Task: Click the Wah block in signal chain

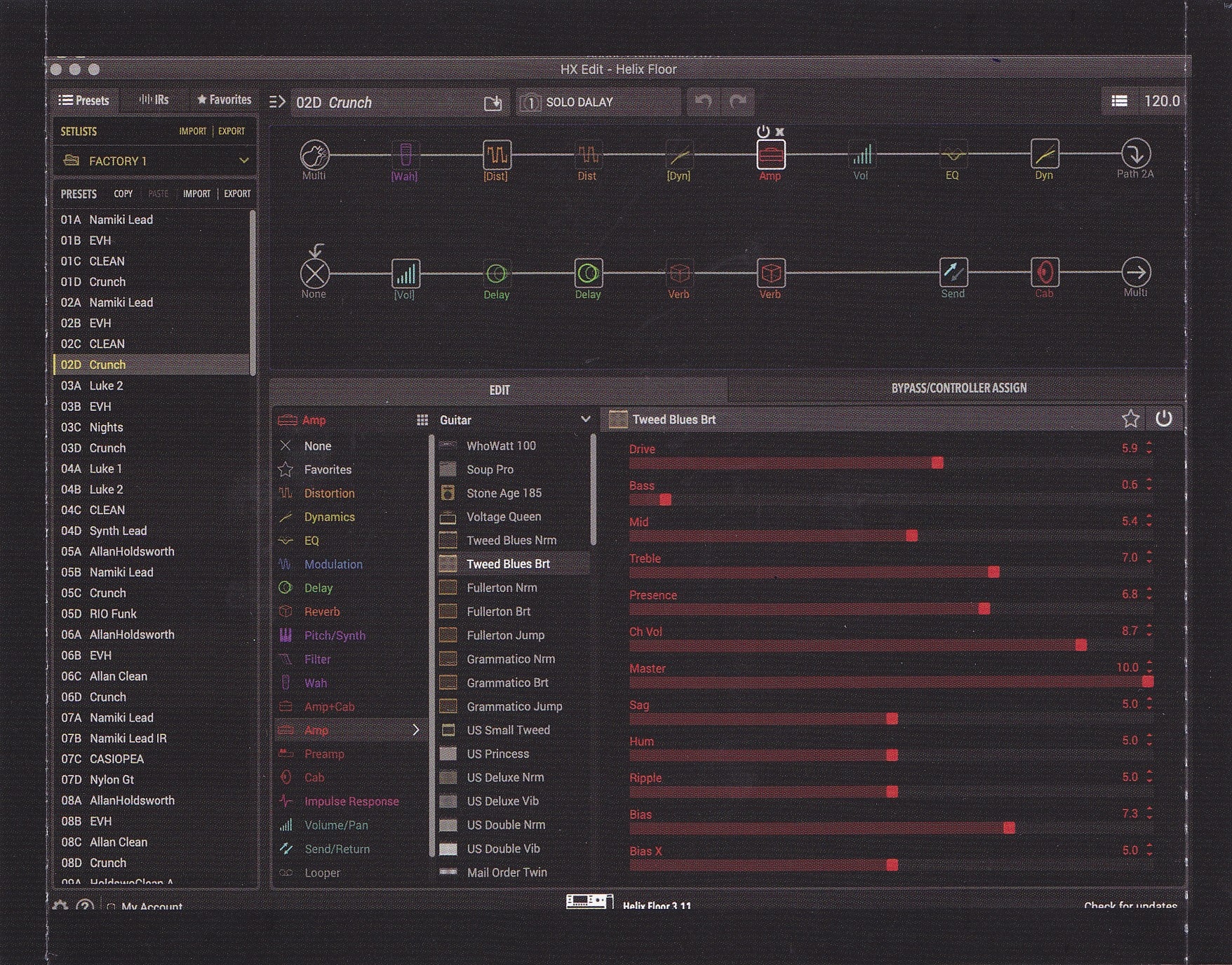Action: click(x=405, y=155)
